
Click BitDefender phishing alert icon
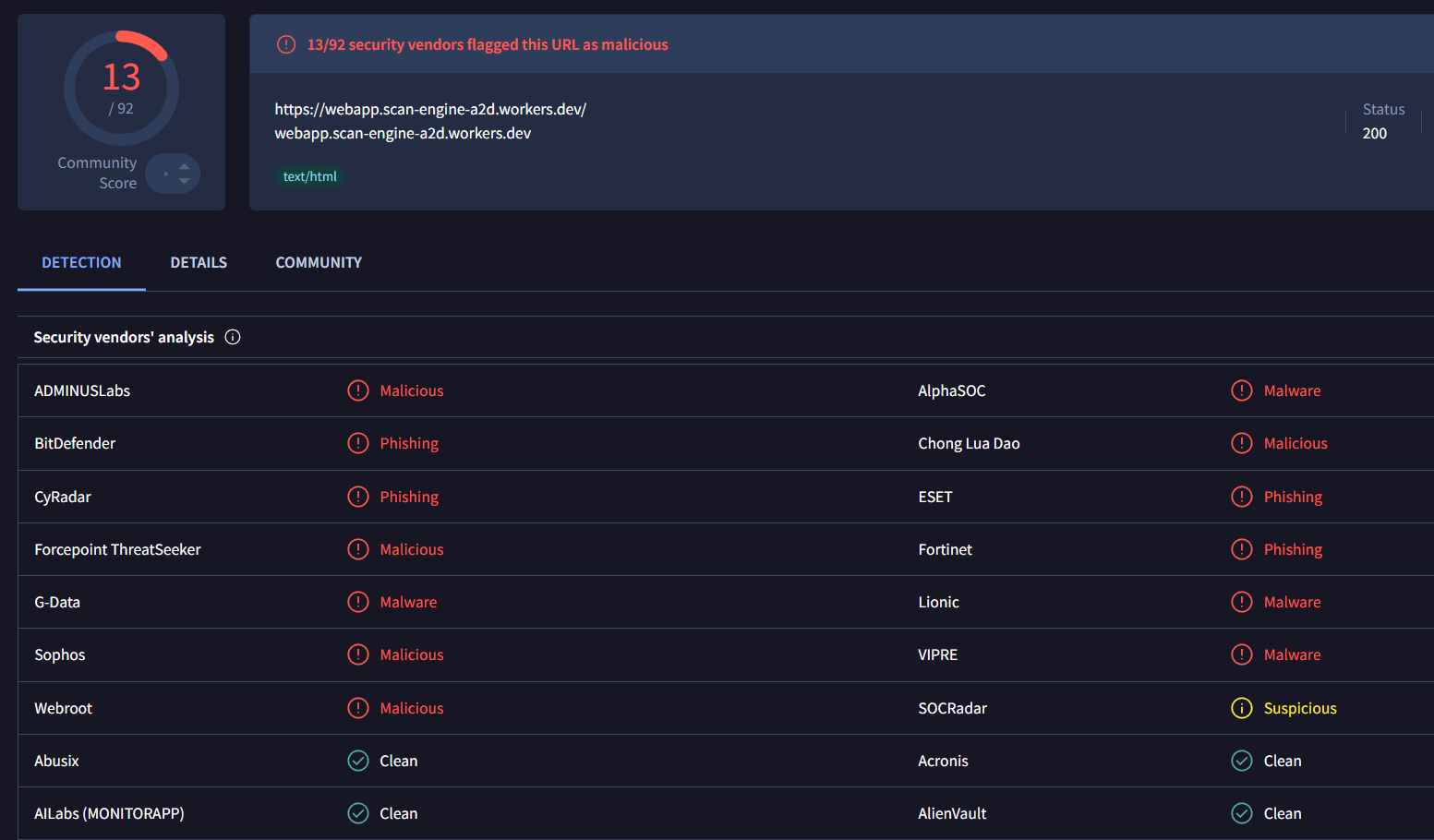(358, 443)
